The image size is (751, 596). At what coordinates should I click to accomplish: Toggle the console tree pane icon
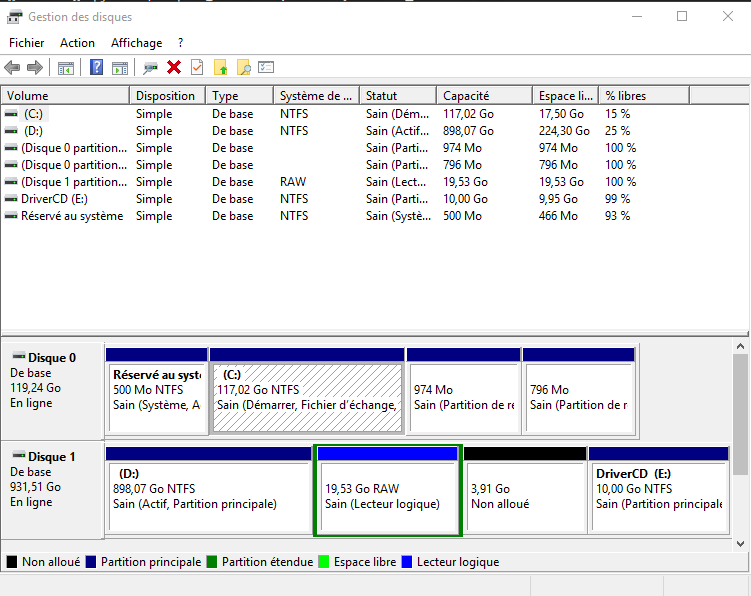point(66,68)
